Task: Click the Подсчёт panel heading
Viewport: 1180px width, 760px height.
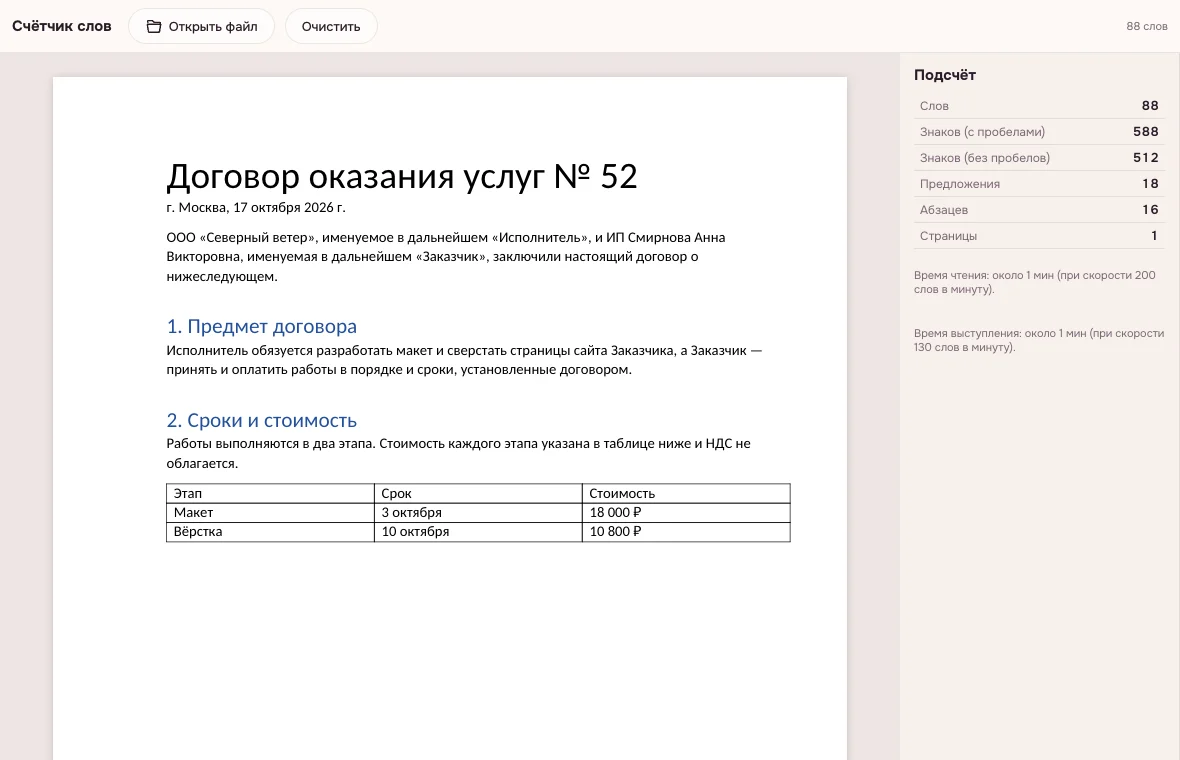Action: tap(944, 75)
